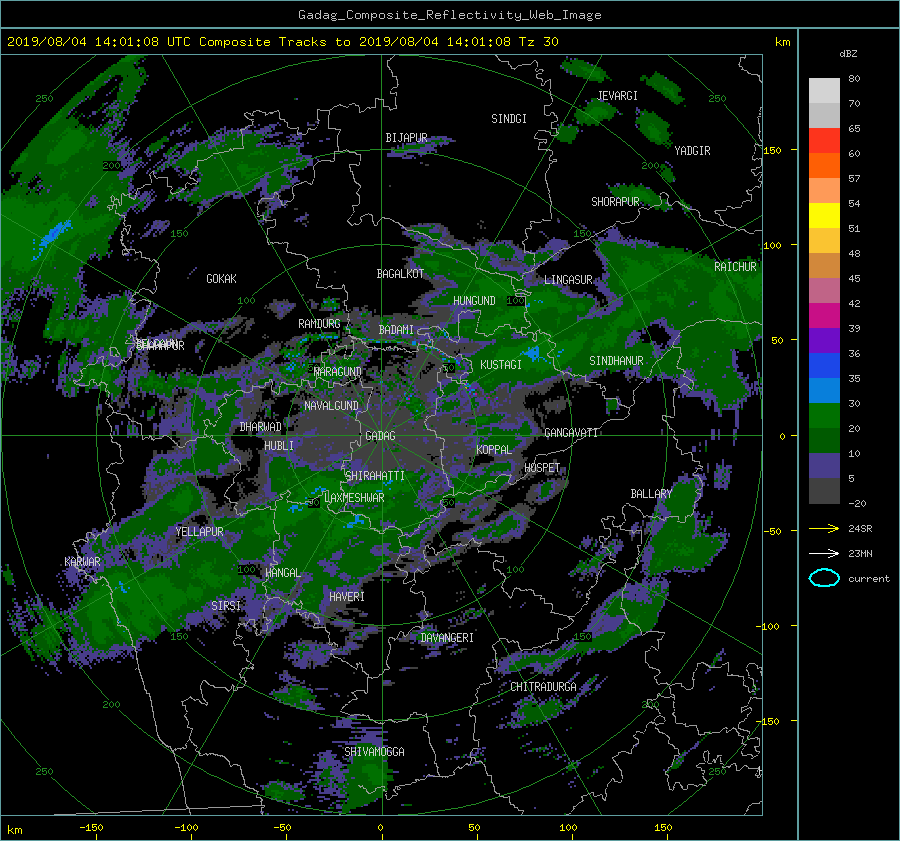Click the HAVERI city label
The image size is (900, 841).
(x=347, y=596)
